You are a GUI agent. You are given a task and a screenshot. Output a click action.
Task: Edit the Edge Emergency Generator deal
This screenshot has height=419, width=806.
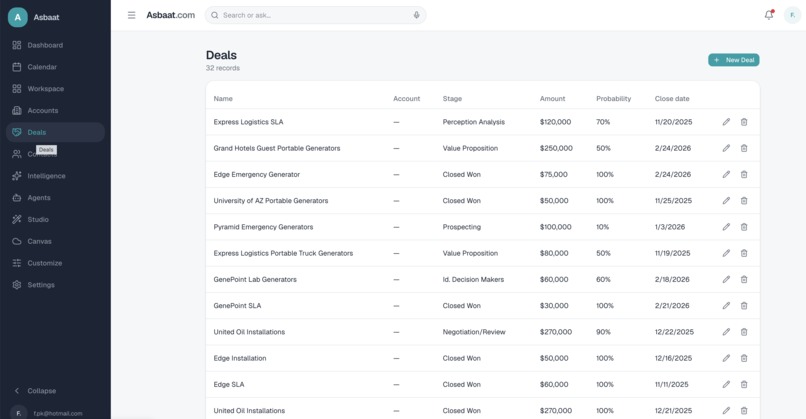pyautogui.click(x=726, y=174)
